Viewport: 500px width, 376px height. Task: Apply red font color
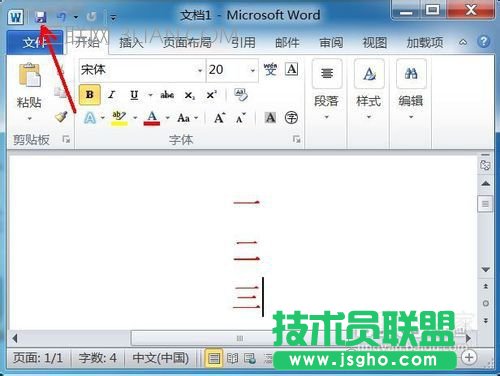point(152,118)
